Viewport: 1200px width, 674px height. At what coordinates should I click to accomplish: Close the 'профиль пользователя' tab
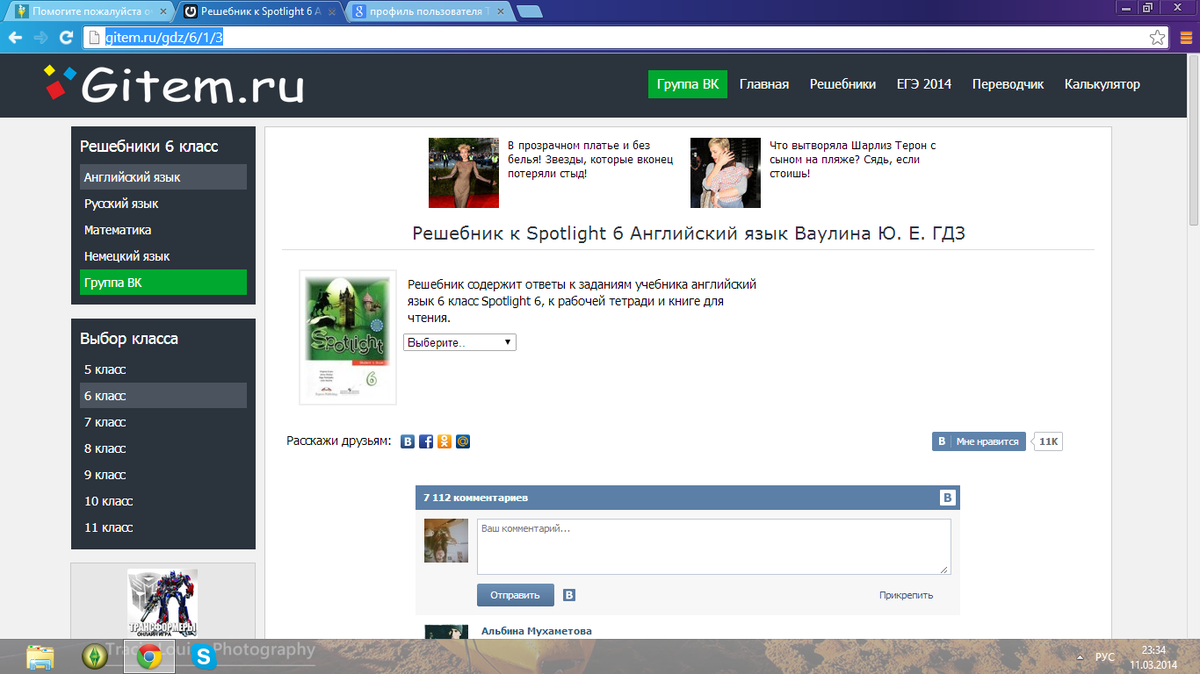pos(503,12)
